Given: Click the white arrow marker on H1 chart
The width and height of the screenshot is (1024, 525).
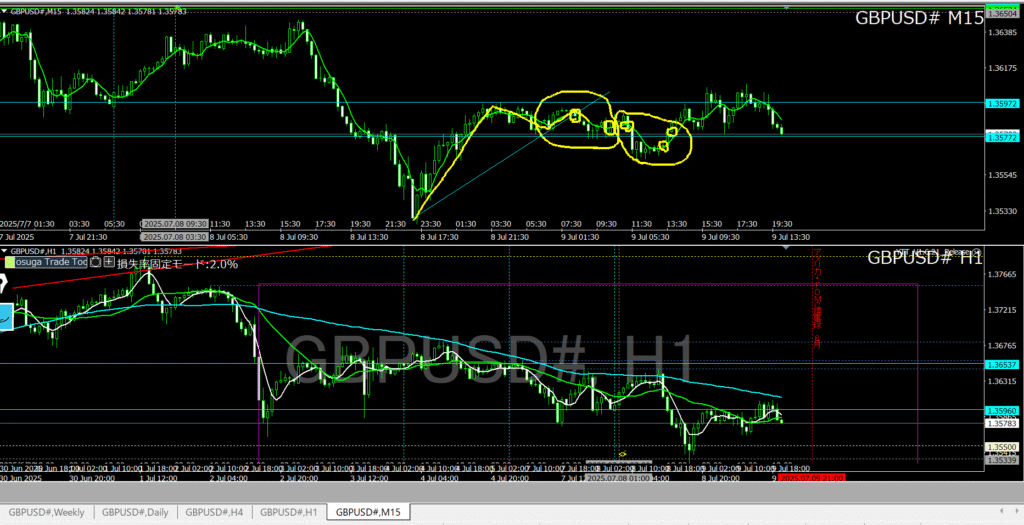Looking at the screenshot, I should point(5,283).
